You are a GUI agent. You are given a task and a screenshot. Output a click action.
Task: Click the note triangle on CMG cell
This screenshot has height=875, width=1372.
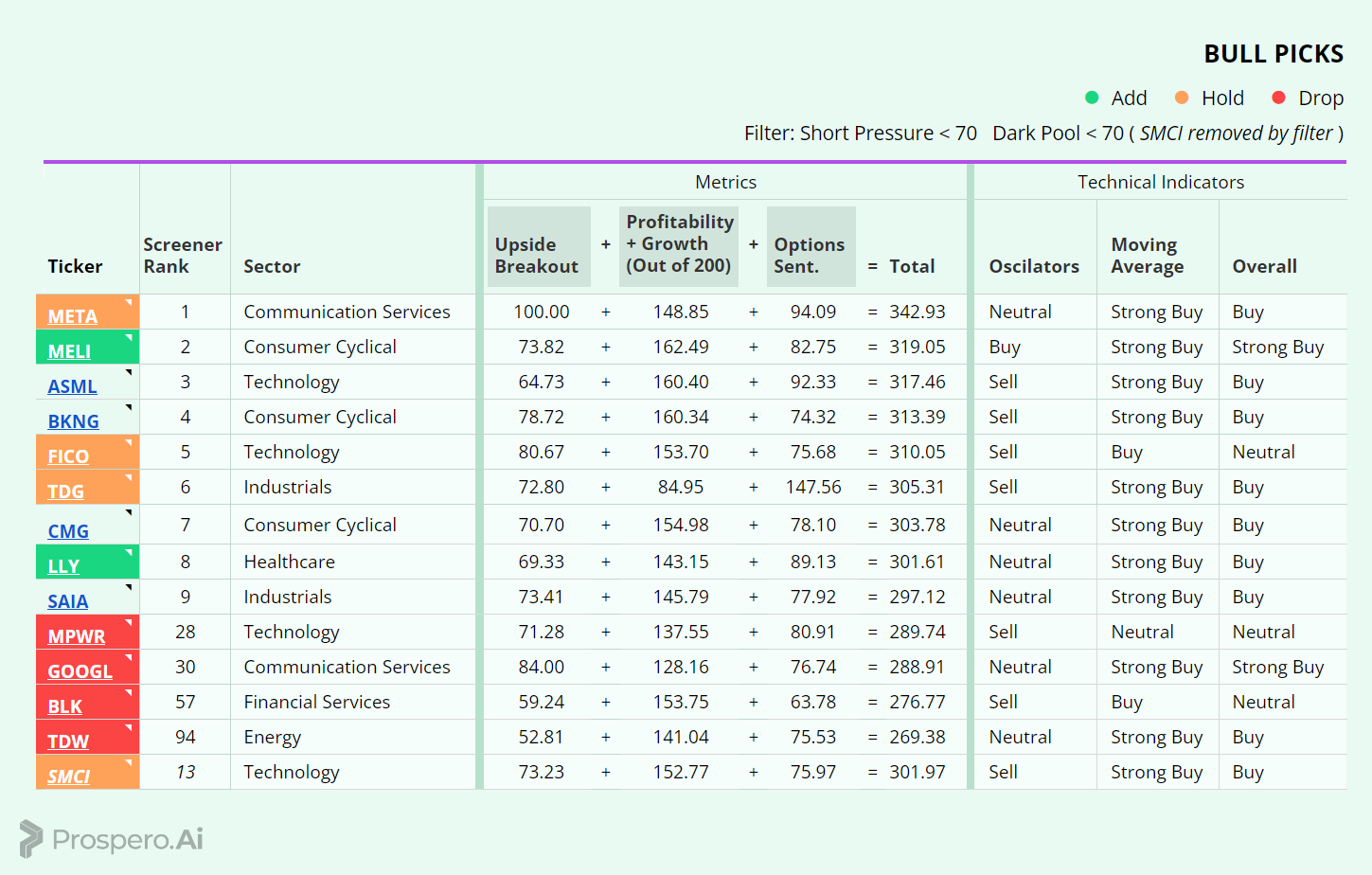pos(129,511)
